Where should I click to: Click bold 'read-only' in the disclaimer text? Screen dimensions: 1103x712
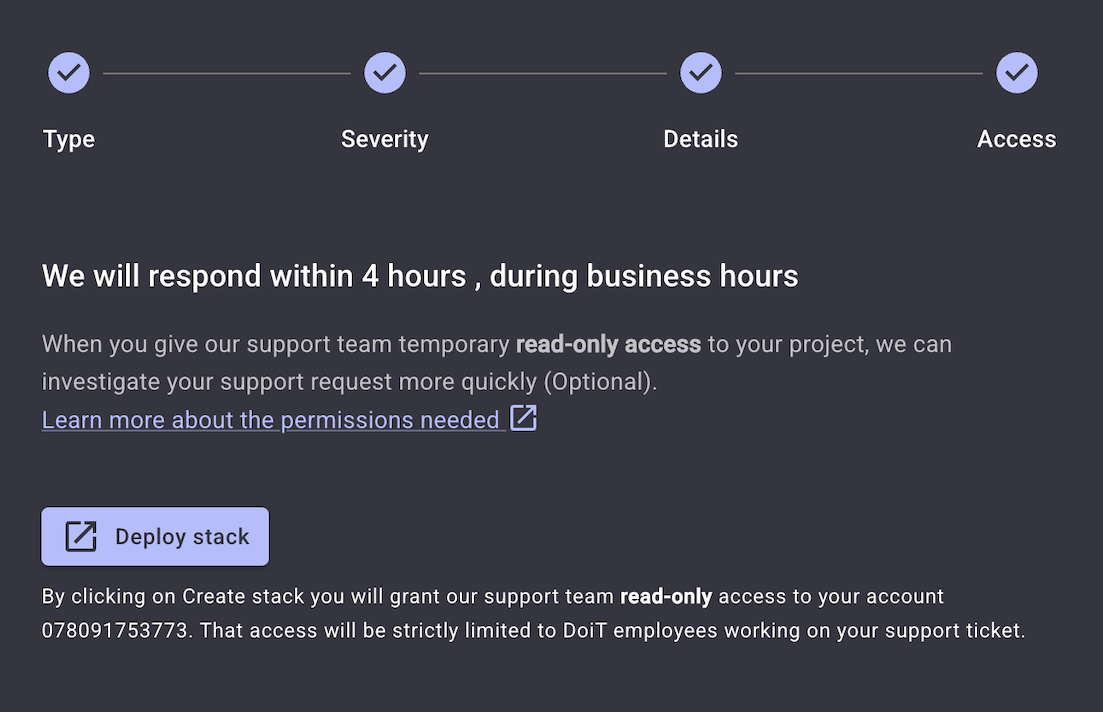[x=666, y=597]
